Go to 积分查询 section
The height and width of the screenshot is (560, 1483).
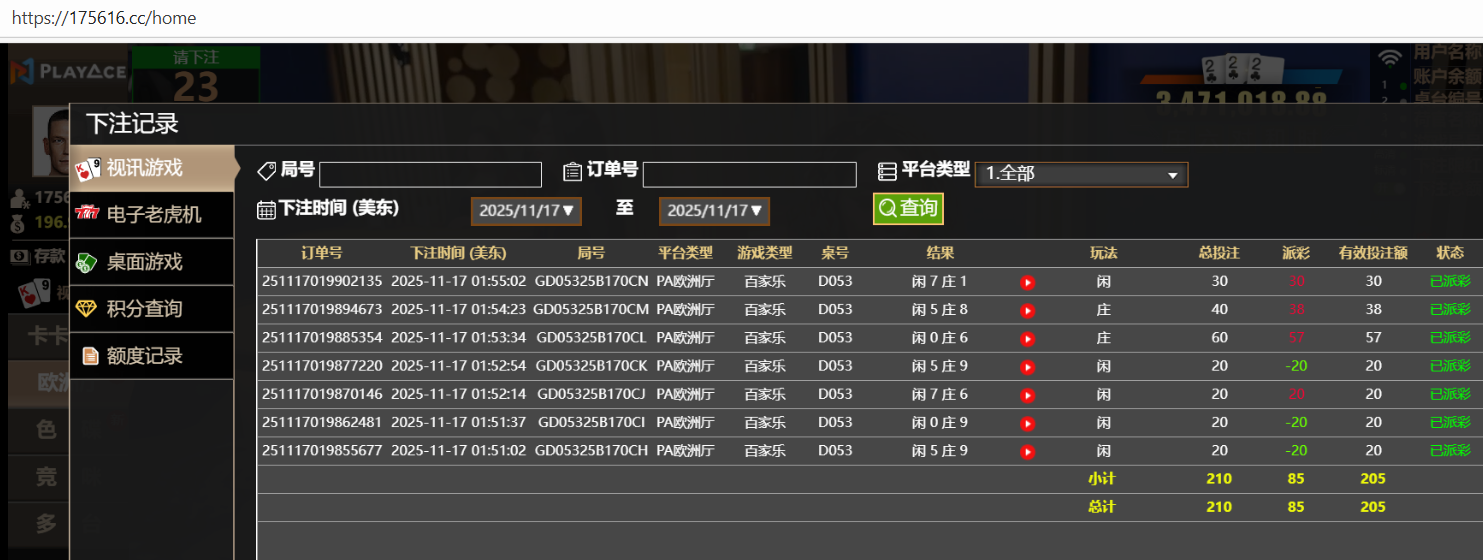[152, 309]
